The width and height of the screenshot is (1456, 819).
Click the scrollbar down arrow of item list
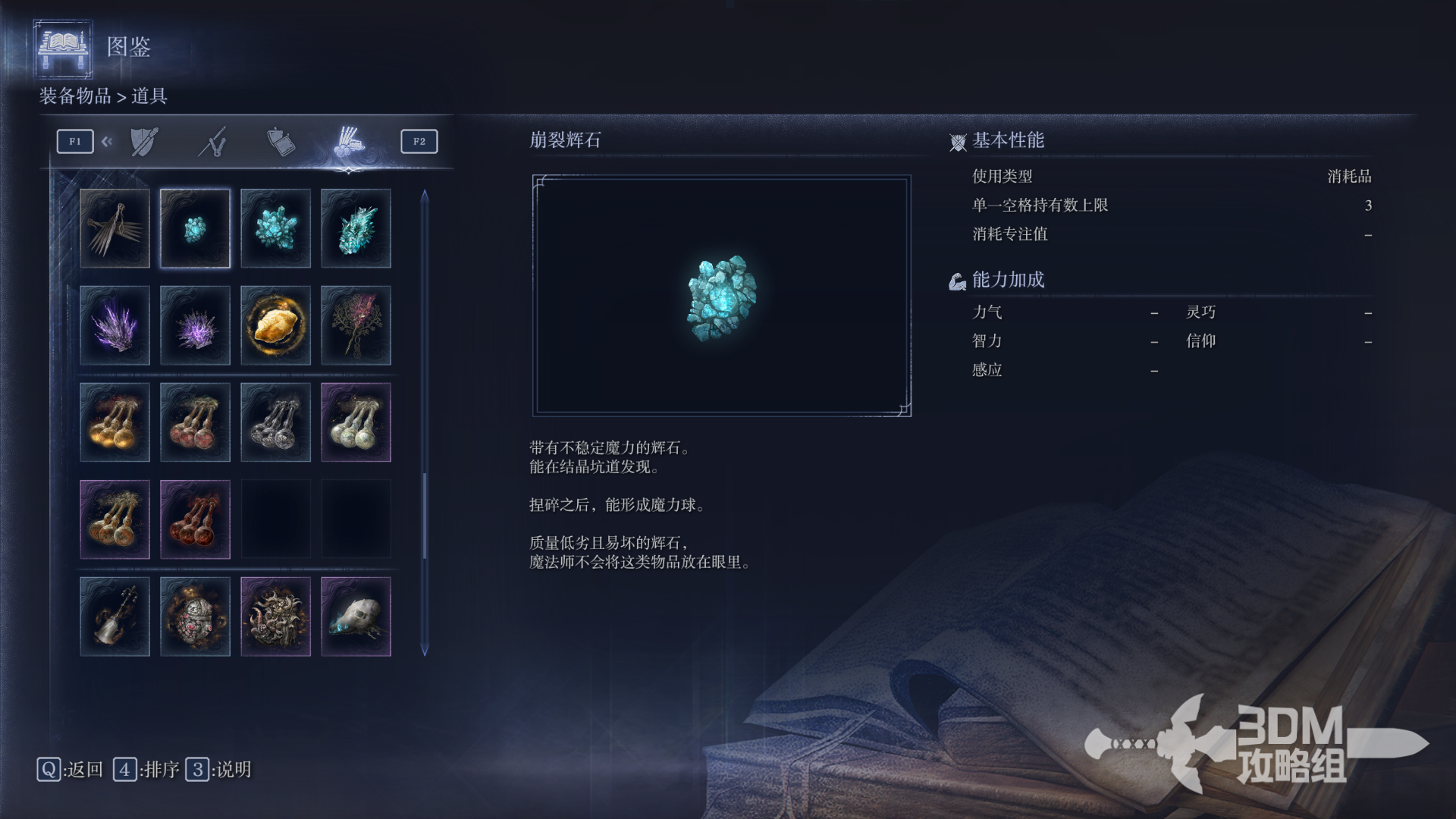coord(425,649)
